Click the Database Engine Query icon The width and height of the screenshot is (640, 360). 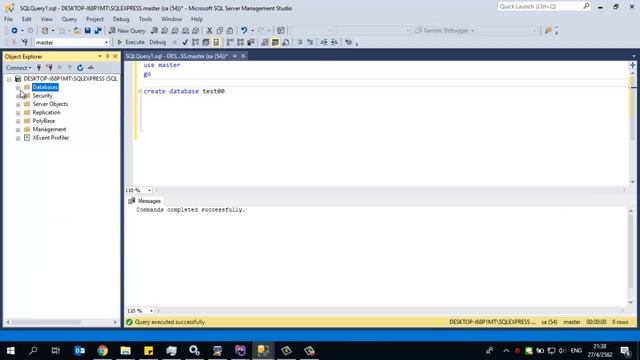point(154,31)
